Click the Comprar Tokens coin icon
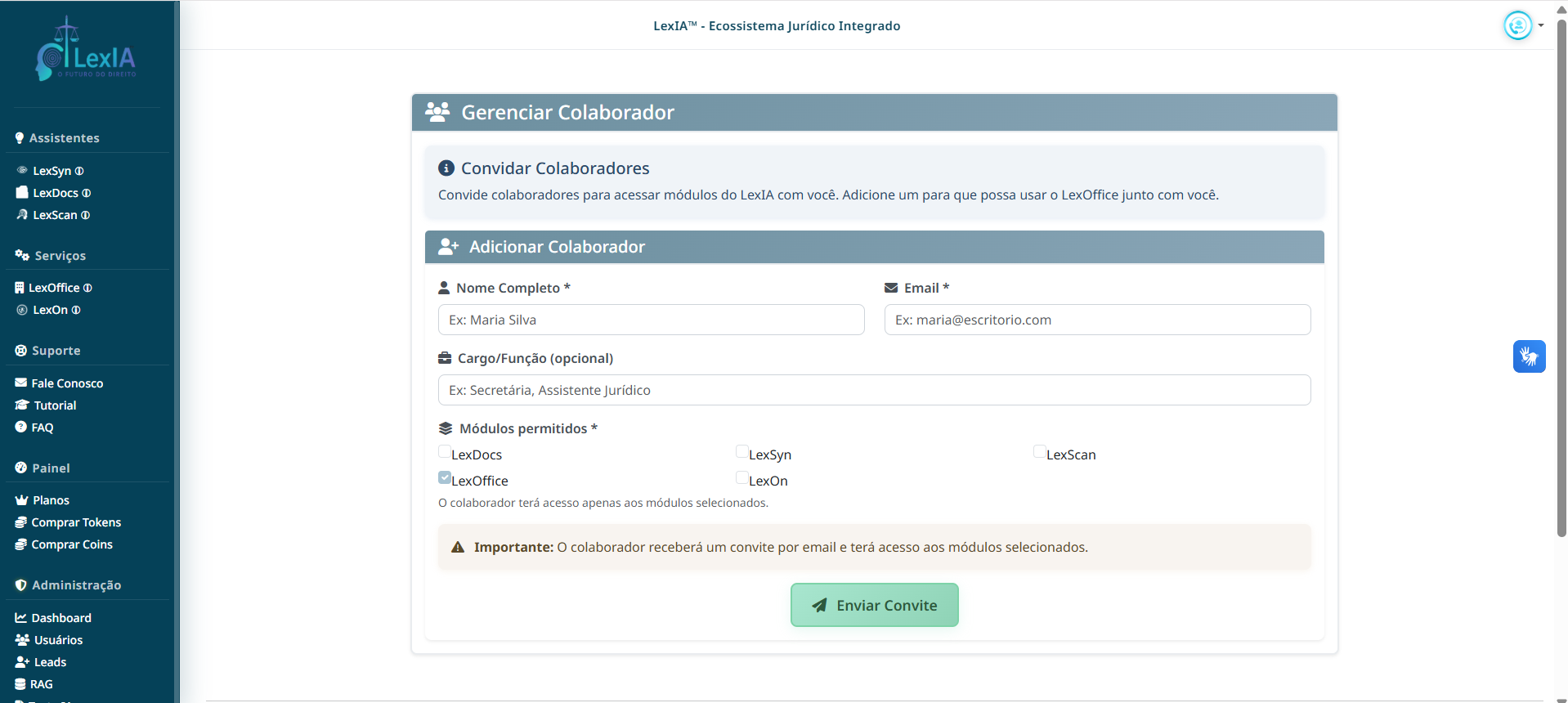1568x703 pixels. tap(20, 522)
